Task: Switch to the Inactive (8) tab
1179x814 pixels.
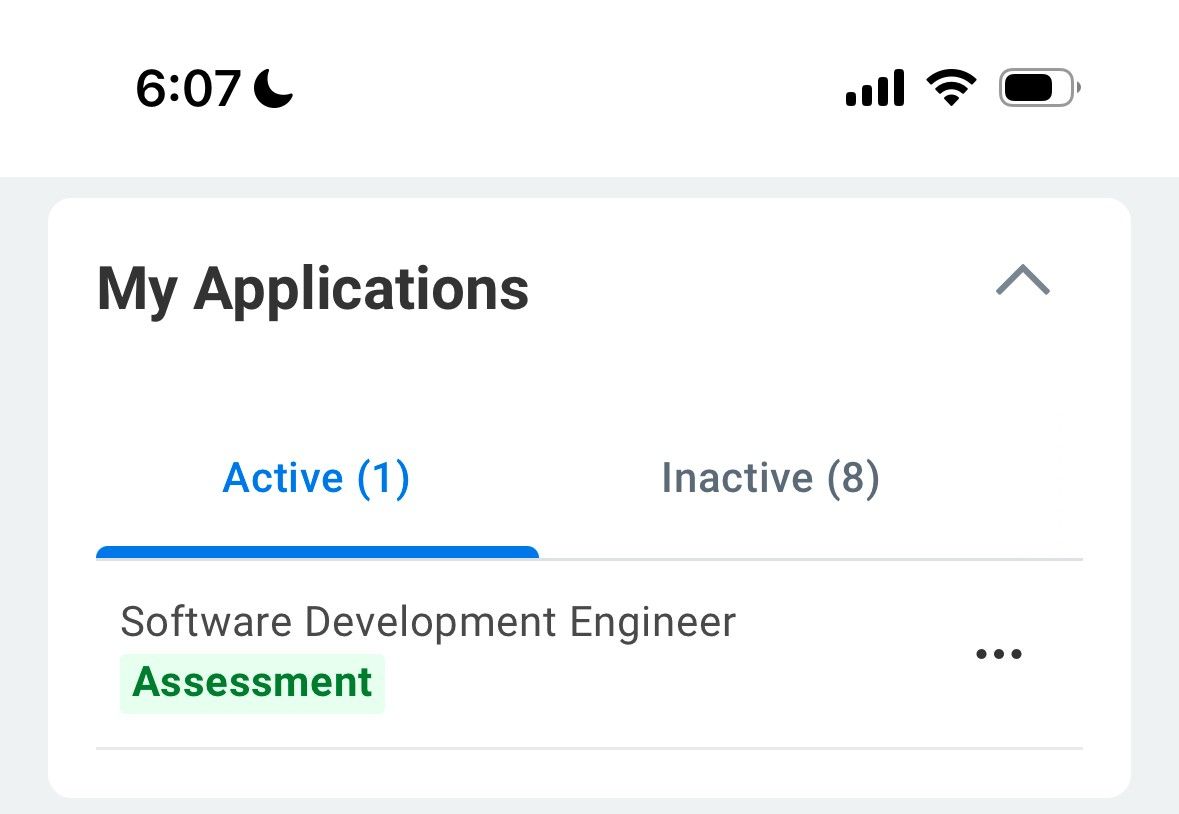Action: (770, 478)
